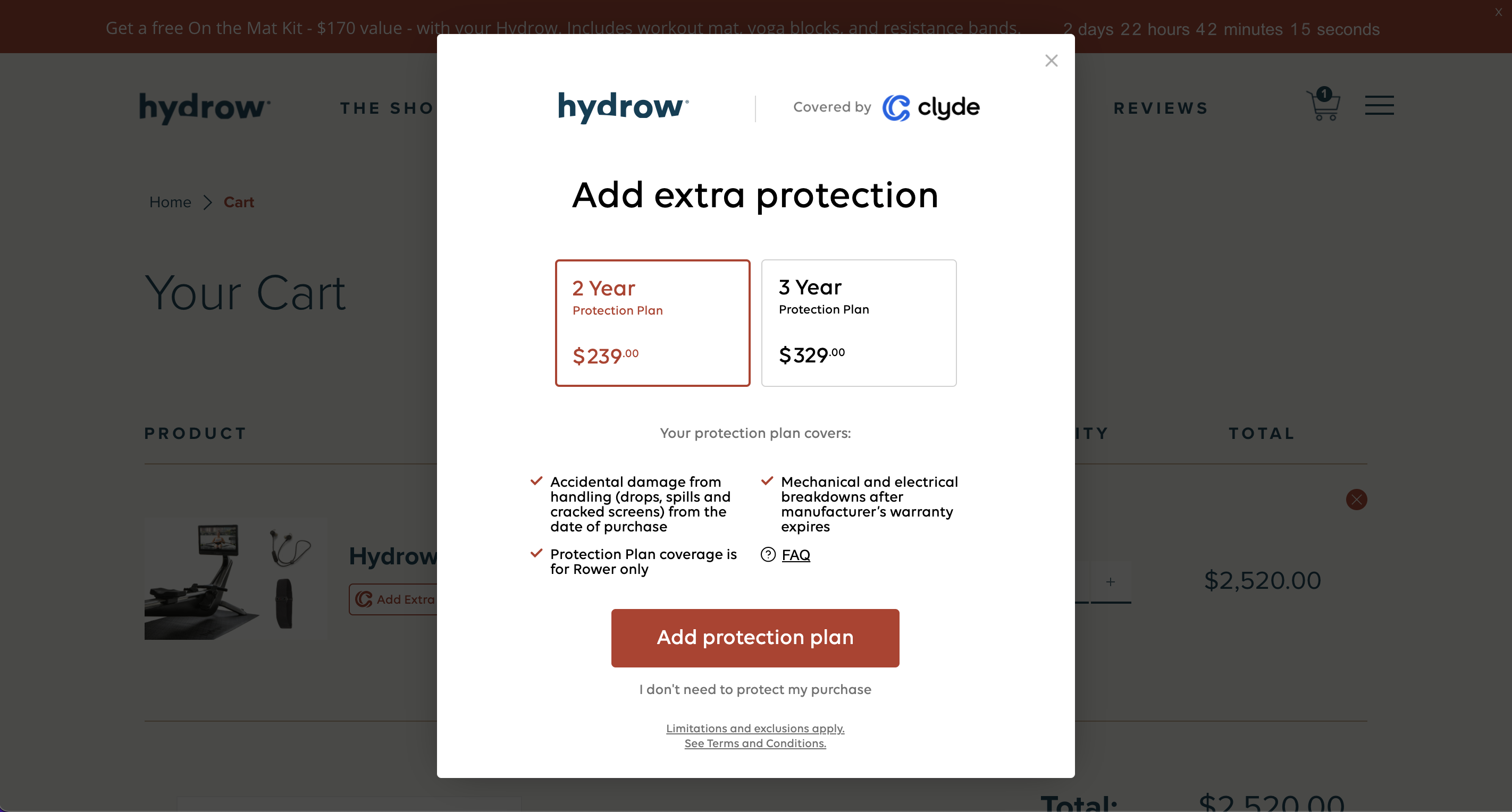Image resolution: width=1512 pixels, height=812 pixels.
Task: Close the protection plan modal
Action: tap(1051, 61)
